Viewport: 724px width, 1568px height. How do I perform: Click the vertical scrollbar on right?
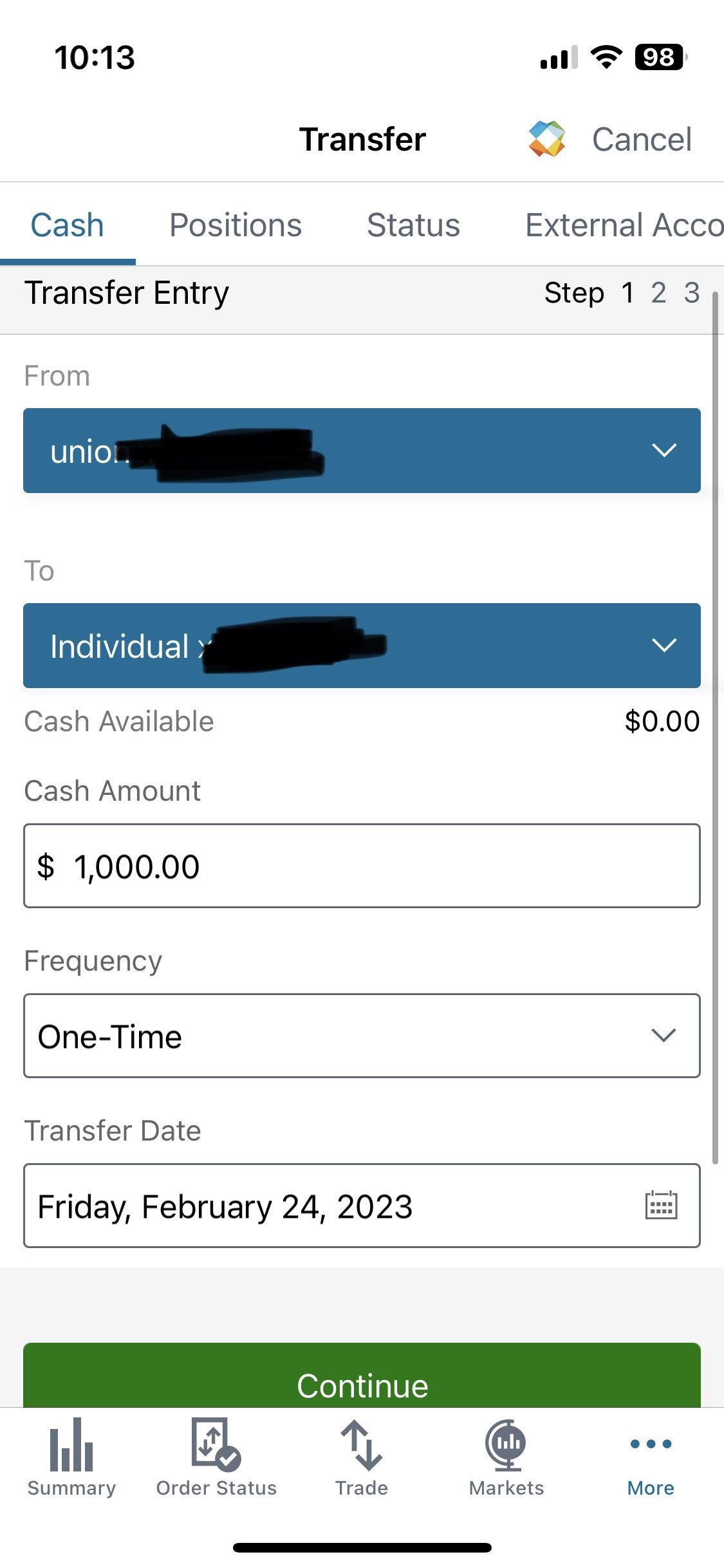click(715, 727)
